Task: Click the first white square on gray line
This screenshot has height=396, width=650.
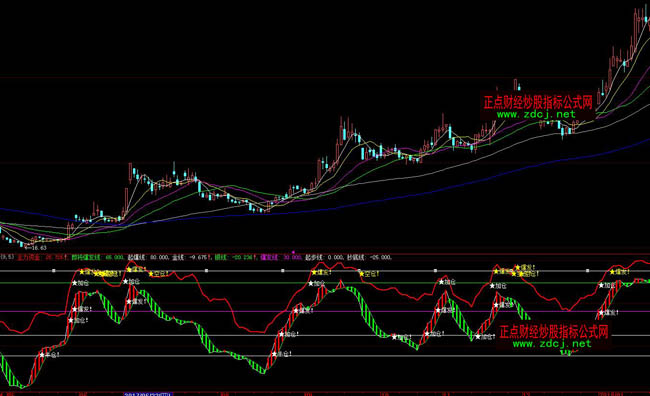Action: tap(53, 271)
